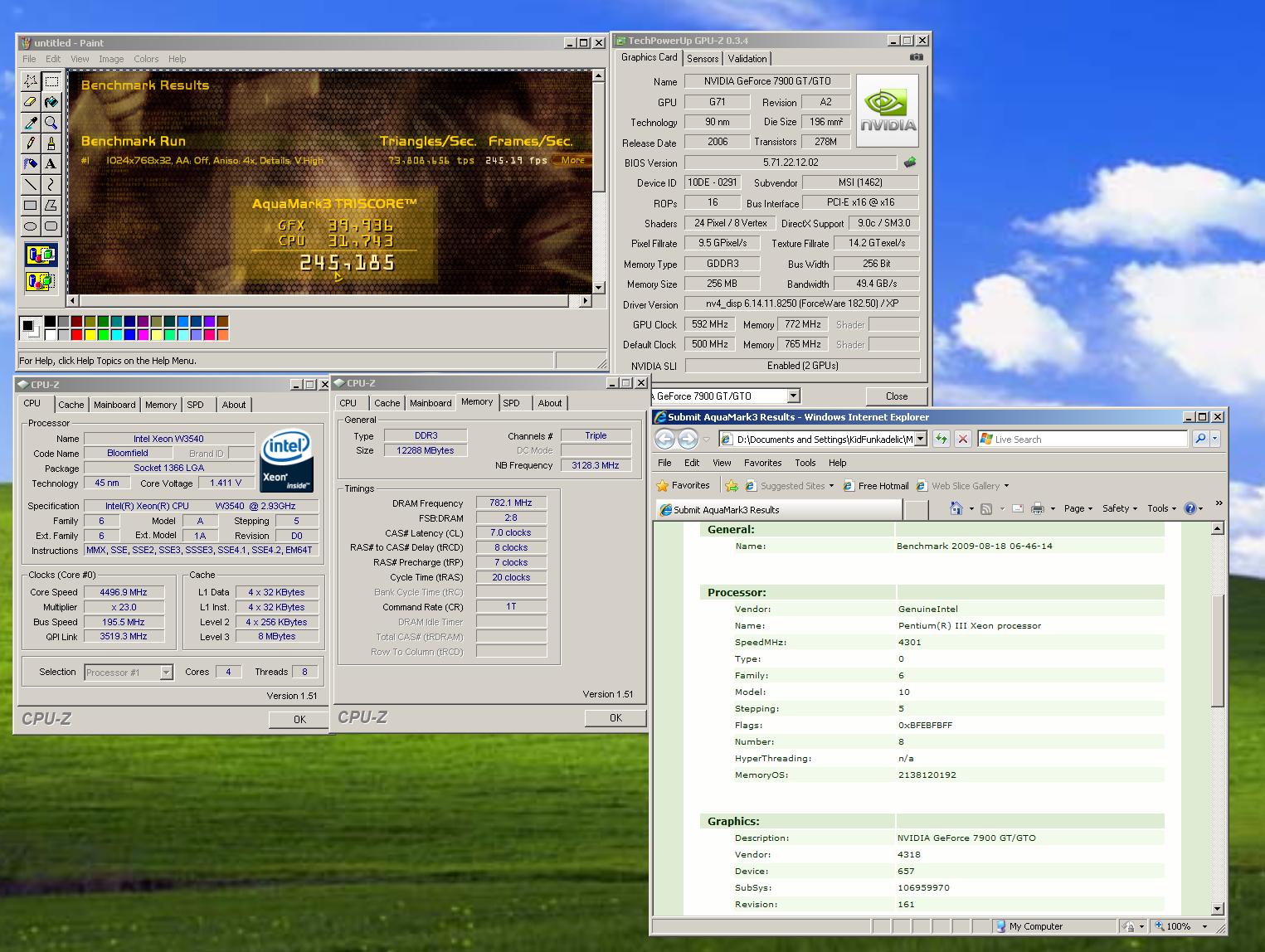The image size is (1265, 952).
Task: Open the zoom level 100% dropdown
Action: (x=1204, y=926)
